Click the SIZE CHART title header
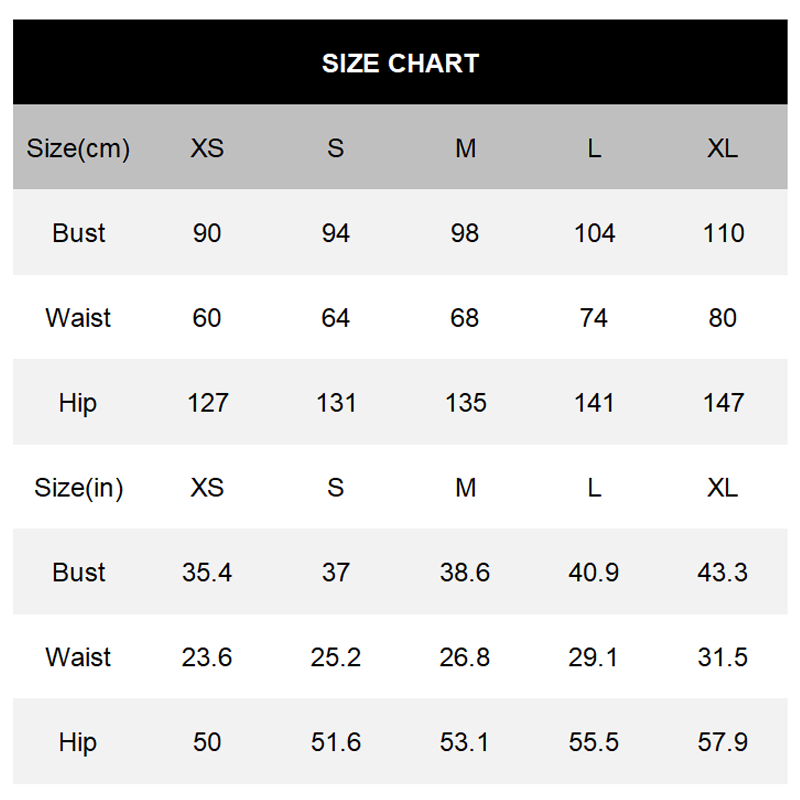The height and width of the screenshot is (800, 800). [400, 63]
